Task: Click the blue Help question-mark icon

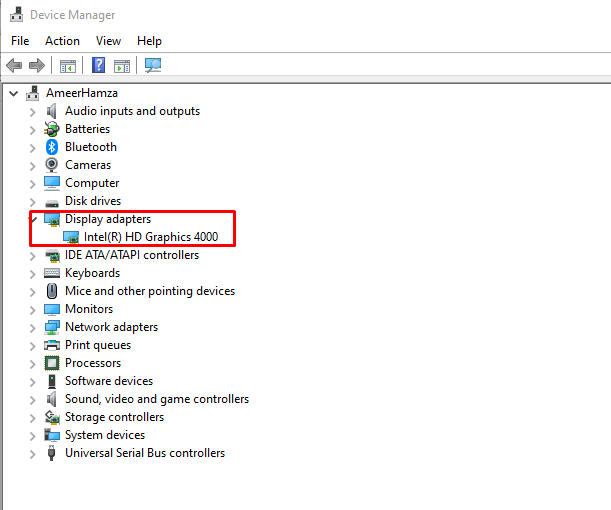Action: pyautogui.click(x=98, y=65)
